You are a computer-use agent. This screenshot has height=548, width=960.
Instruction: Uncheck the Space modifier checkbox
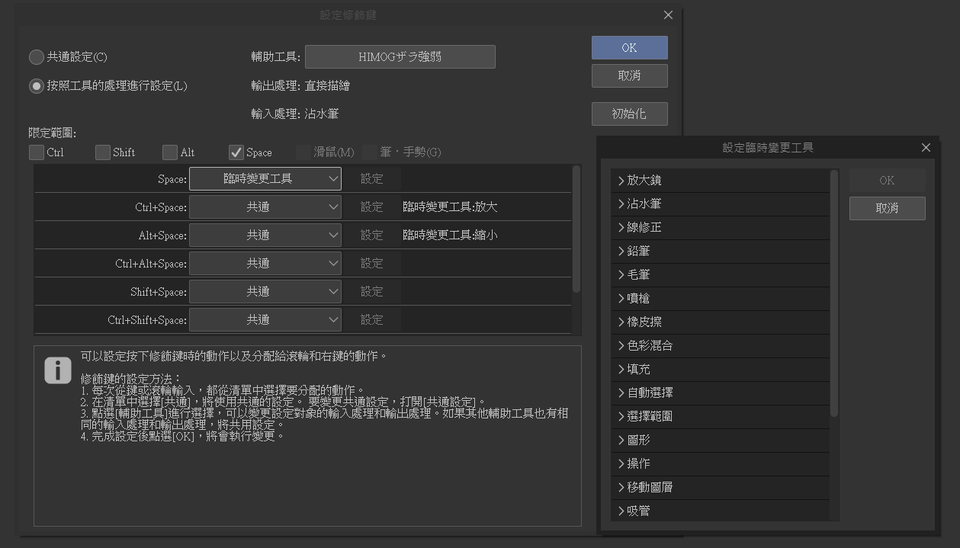(236, 152)
